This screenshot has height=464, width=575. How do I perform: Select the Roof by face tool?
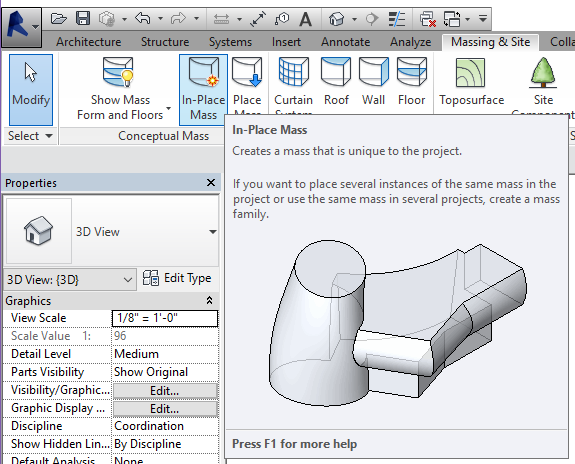coord(336,81)
